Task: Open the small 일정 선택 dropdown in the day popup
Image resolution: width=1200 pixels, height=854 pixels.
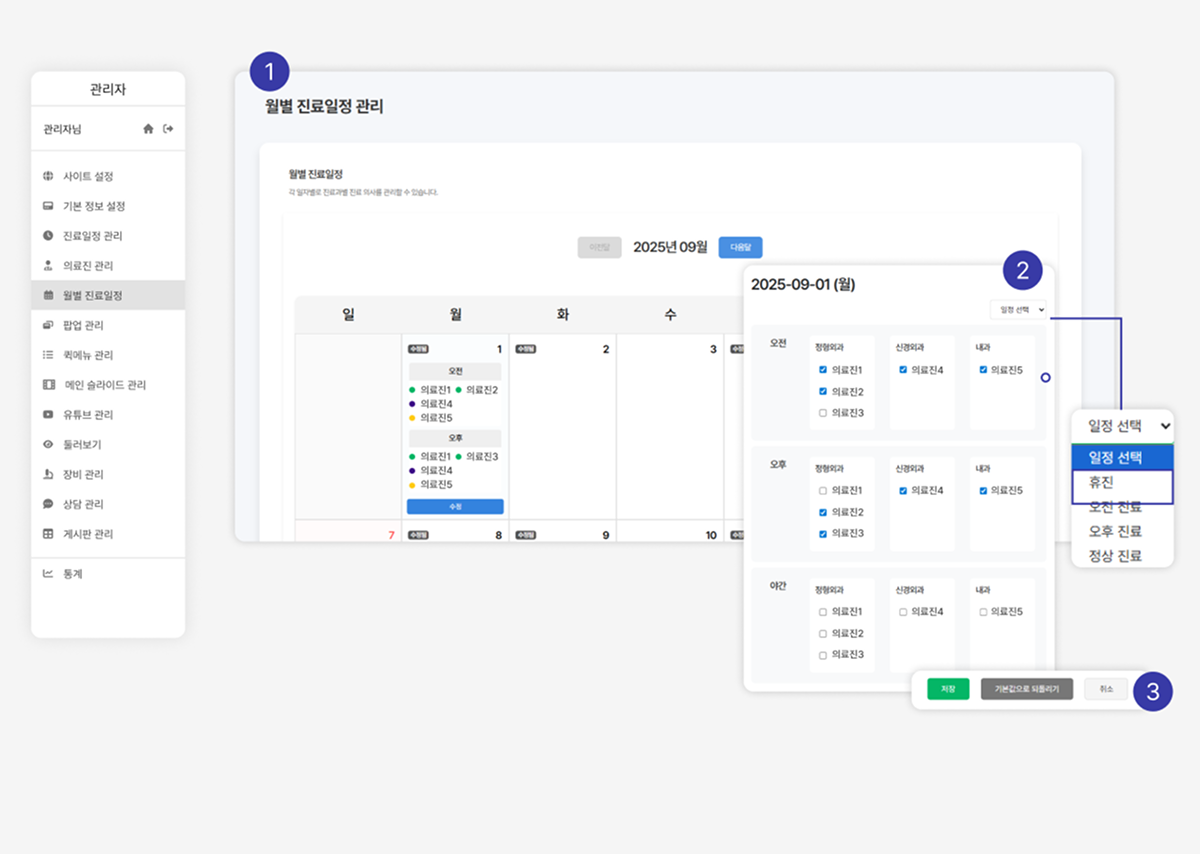Action: coord(1018,310)
